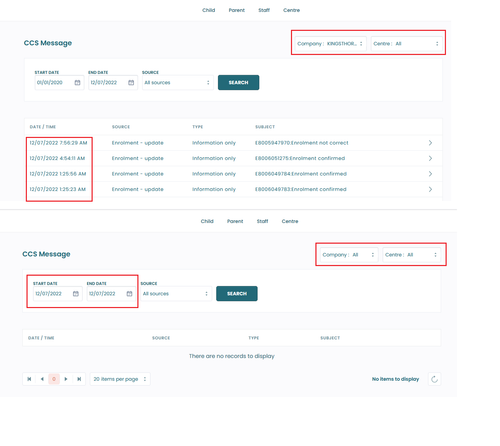Open calendar for start date 01/01/2020
Screen dimensions: 500x446
[77, 83]
